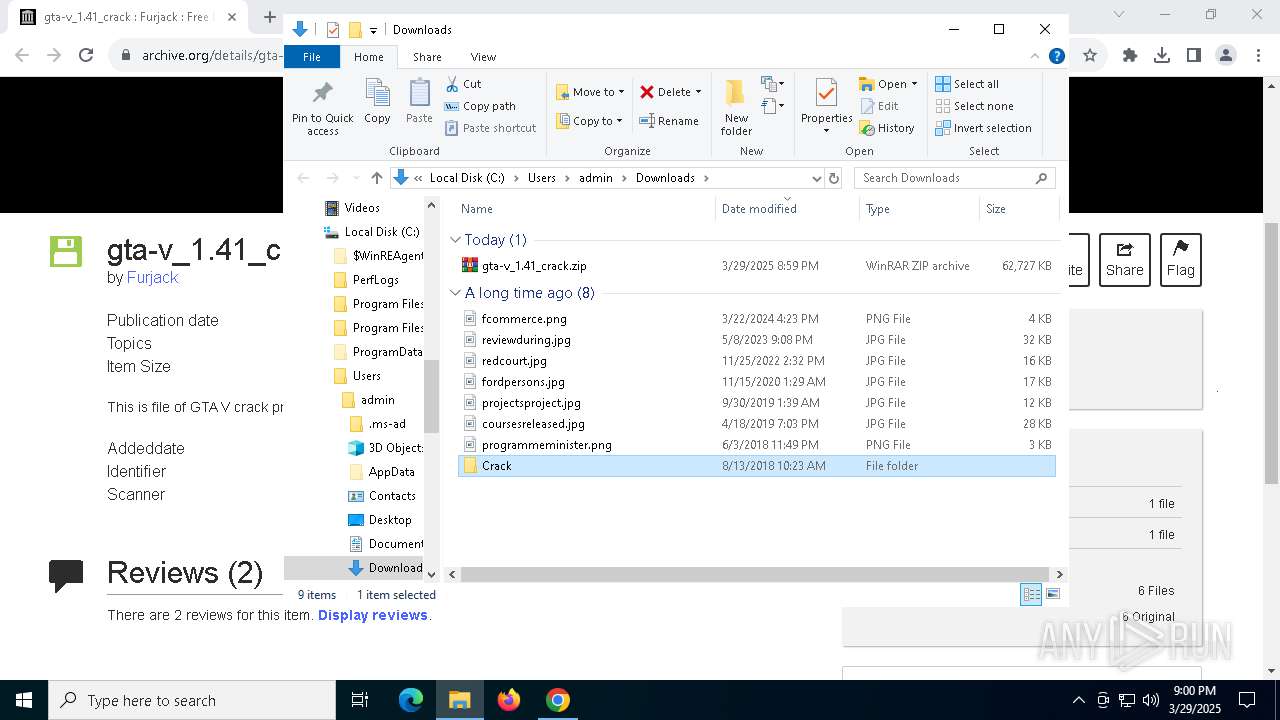Create a New folder
Viewport: 1280px width, 720px height.
736,108
